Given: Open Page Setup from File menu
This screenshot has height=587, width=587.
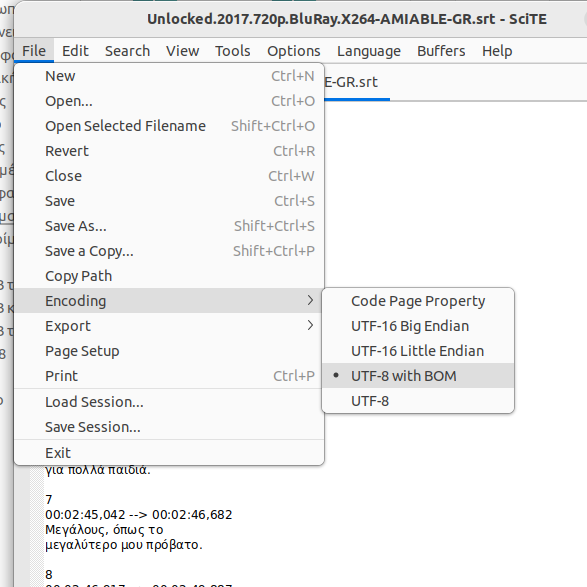Looking at the screenshot, I should [x=169, y=351].
